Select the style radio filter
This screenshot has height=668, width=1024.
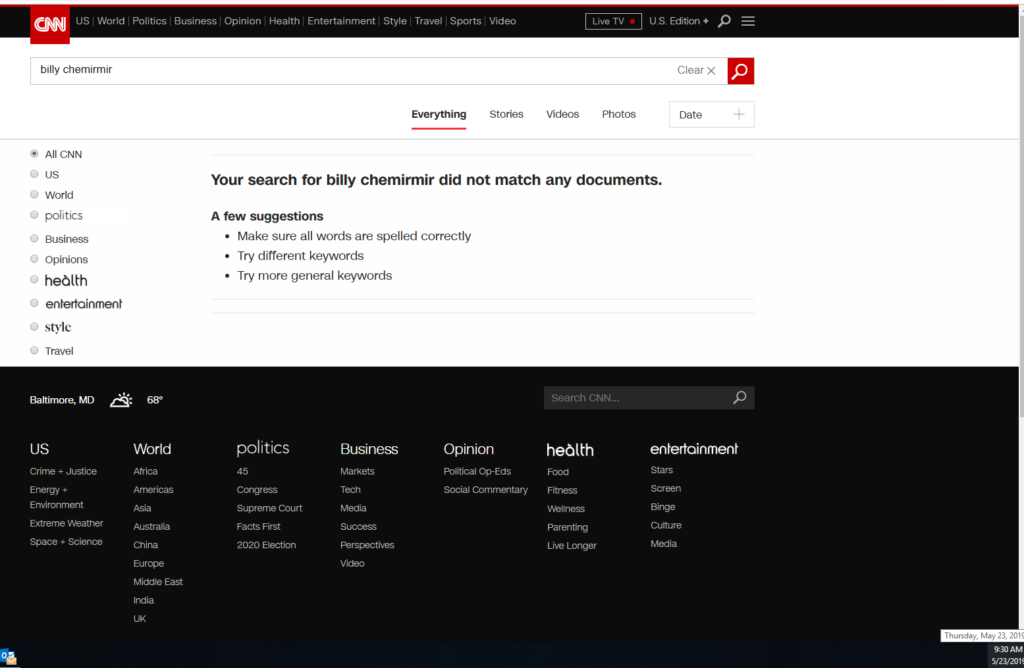click(35, 326)
